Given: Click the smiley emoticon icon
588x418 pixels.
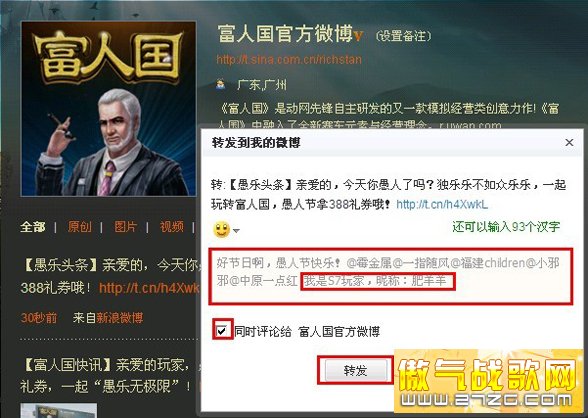Looking at the screenshot, I should pyautogui.click(x=221, y=229).
